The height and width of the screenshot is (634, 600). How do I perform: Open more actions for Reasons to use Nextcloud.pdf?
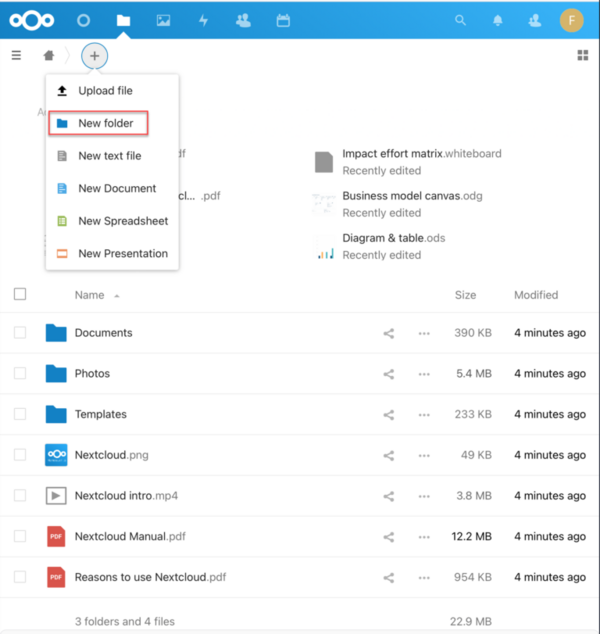424,578
